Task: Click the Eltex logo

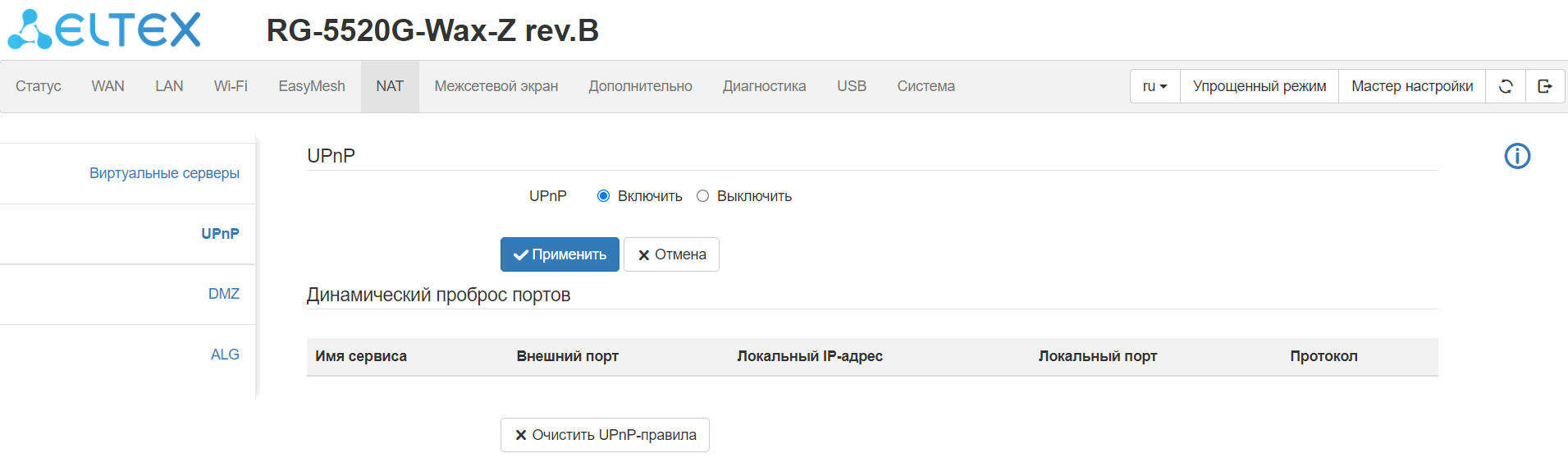Action: [x=104, y=30]
